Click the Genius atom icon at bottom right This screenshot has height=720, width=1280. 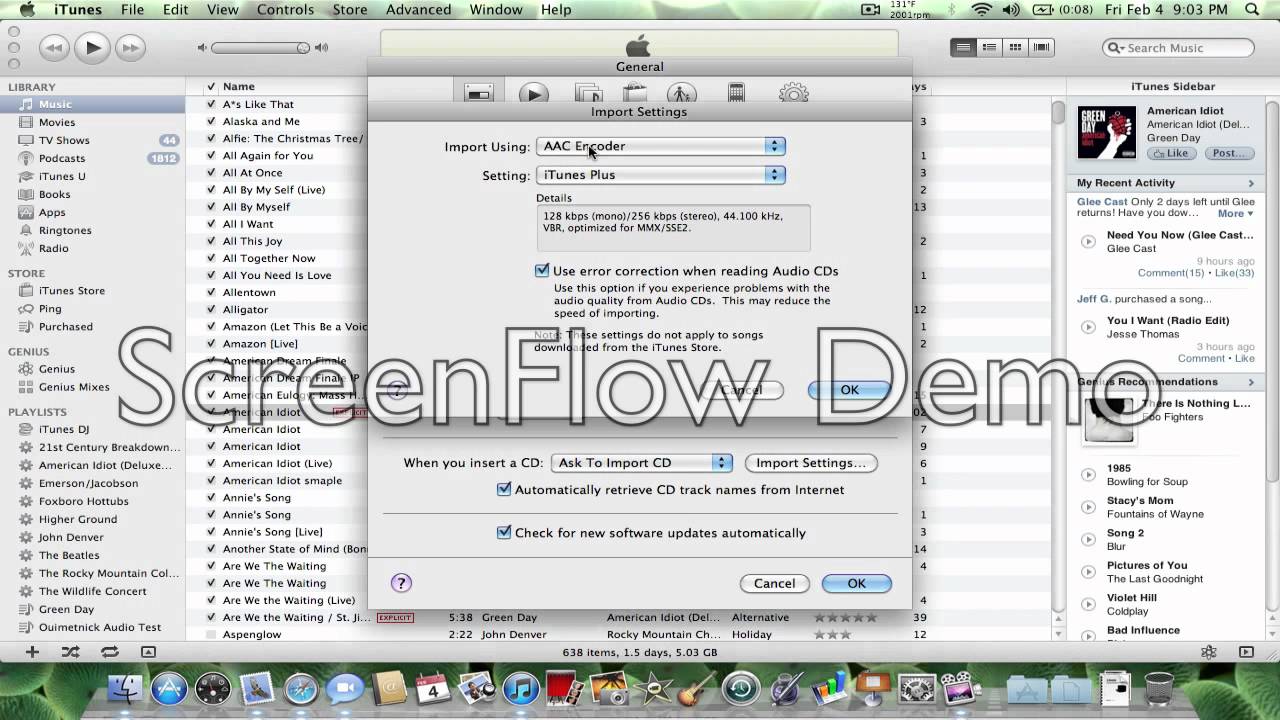1209,652
